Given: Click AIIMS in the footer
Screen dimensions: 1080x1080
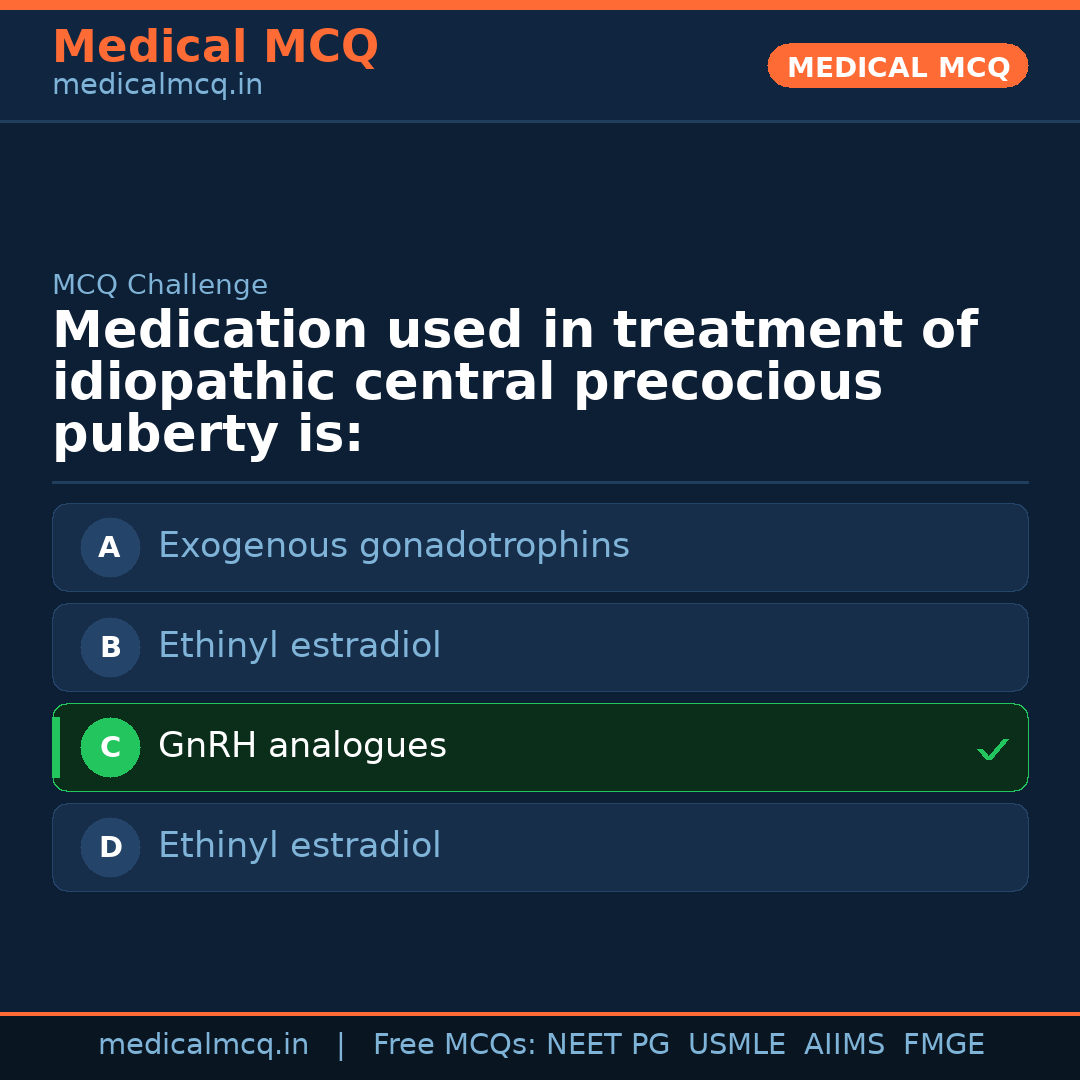Looking at the screenshot, I should [x=844, y=1045].
